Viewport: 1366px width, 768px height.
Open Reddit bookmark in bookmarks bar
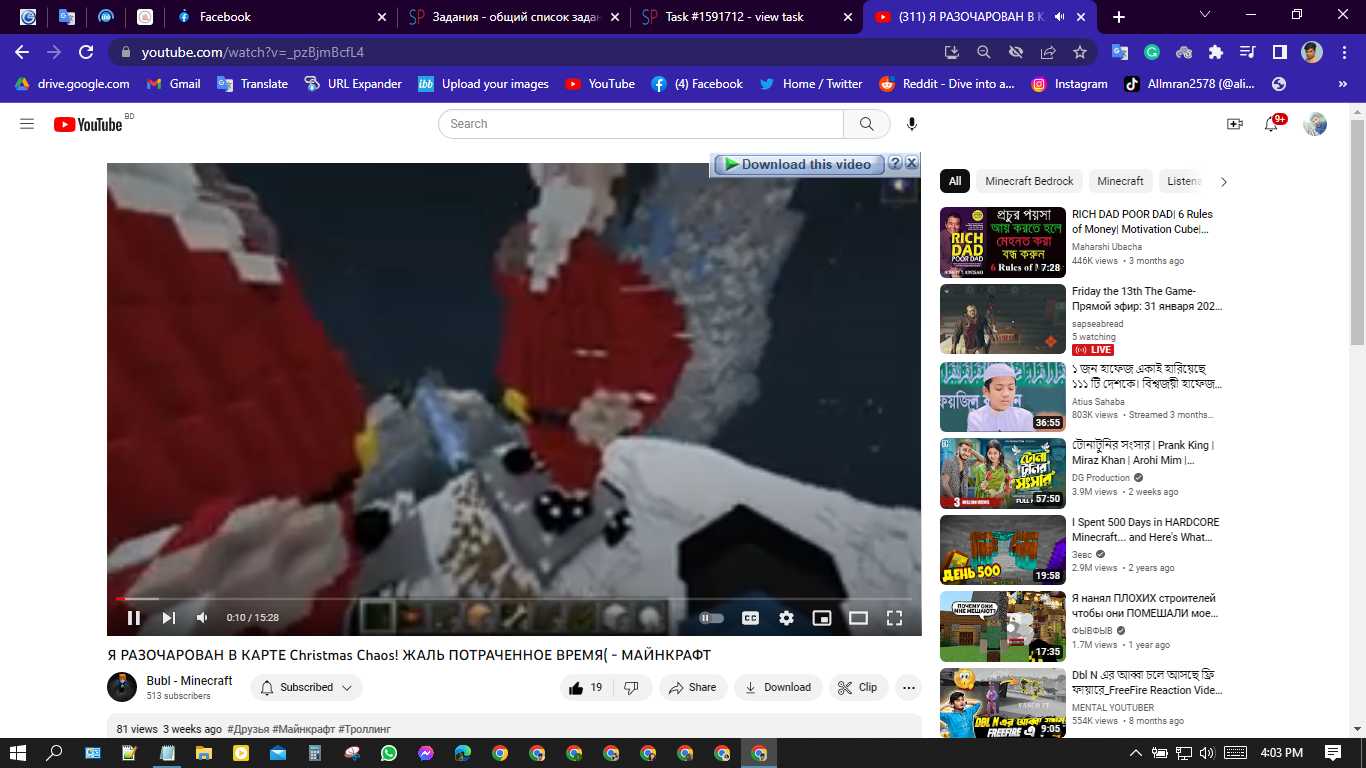[946, 84]
